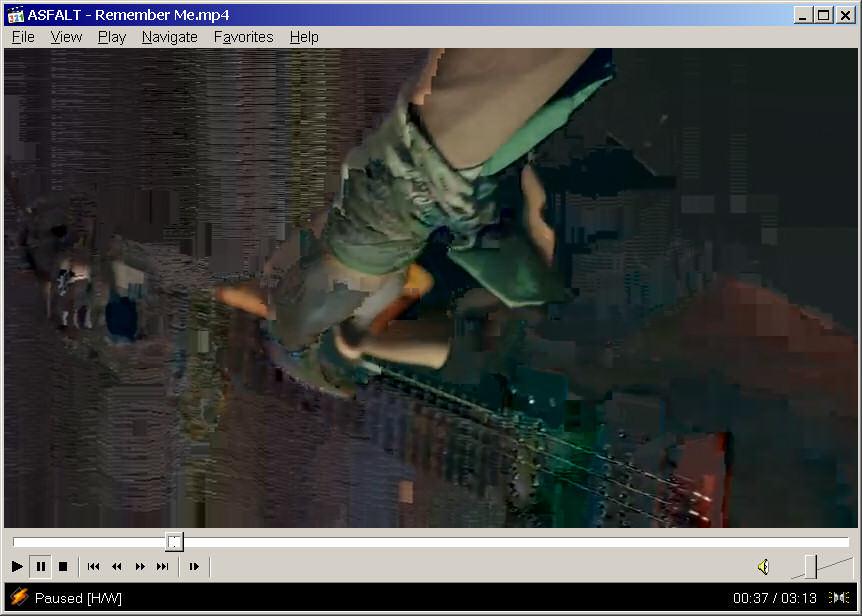Expand the Favorites menu
862x616 pixels.
[243, 37]
